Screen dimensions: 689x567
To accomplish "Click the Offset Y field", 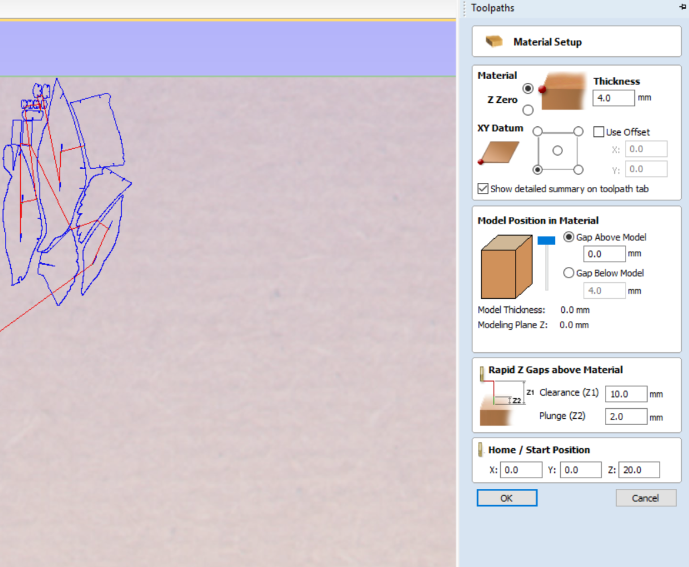I will 646,169.
